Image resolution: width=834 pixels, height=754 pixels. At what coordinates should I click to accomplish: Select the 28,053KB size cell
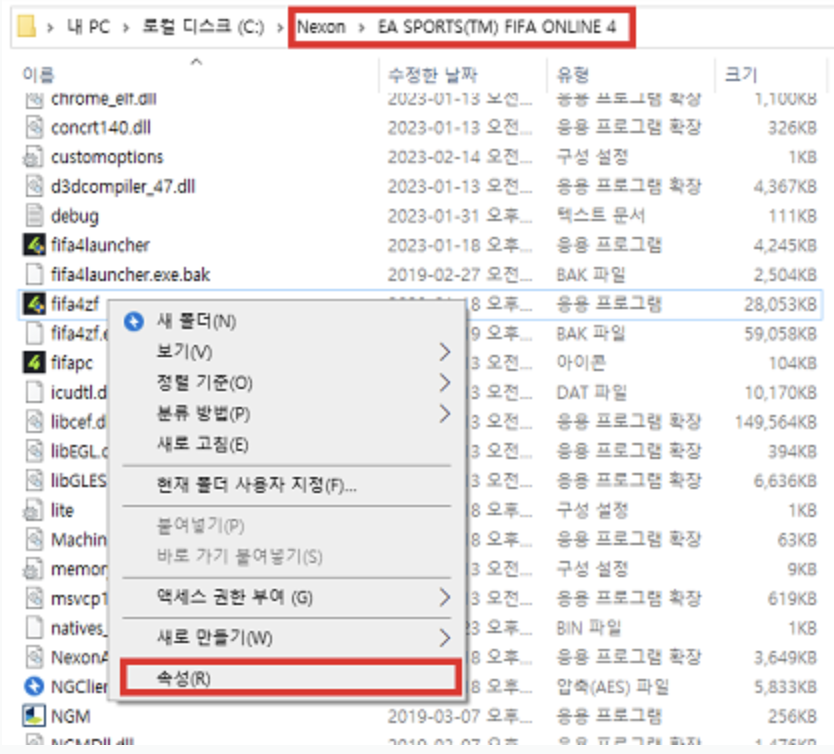[x=780, y=304]
